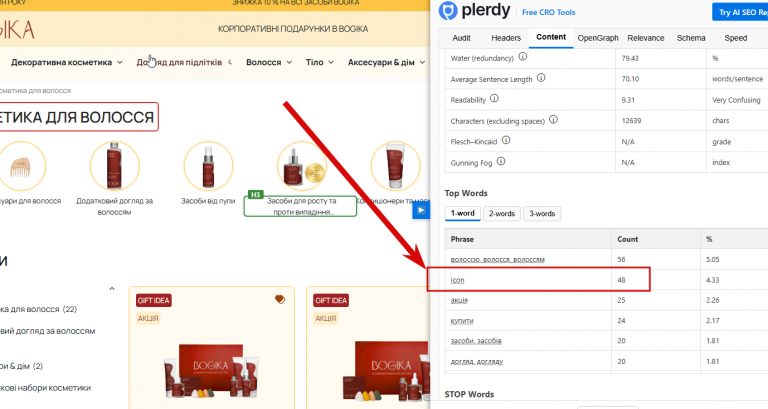Click the BOGIKA site logo
The image size is (768, 409).
click(17, 30)
